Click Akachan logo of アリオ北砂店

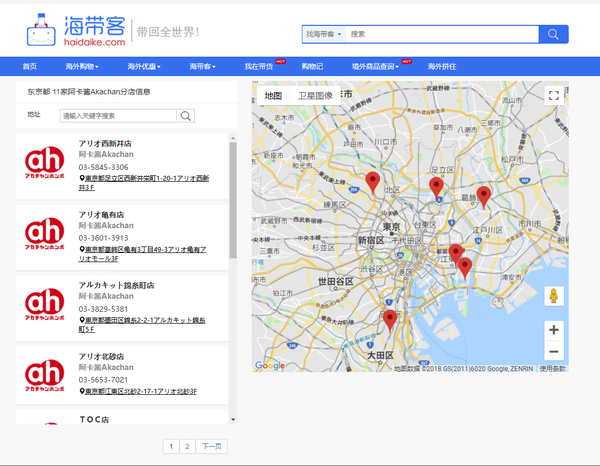point(44,375)
